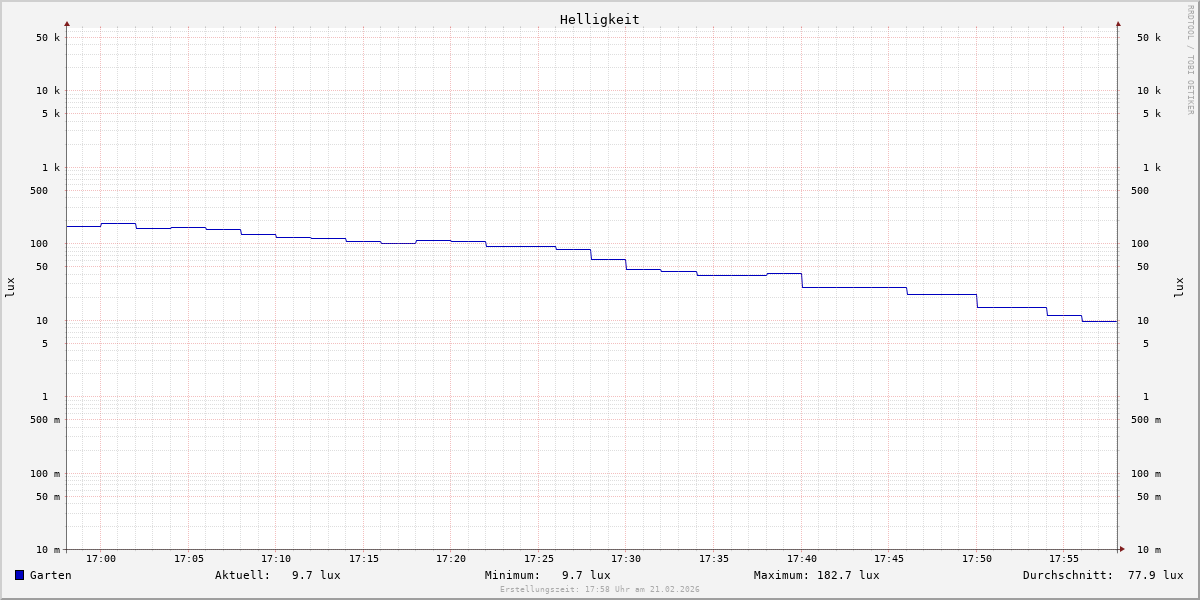This screenshot has width=1200, height=600.
Task: Select the 'Garten' legend label
Action: click(51, 575)
